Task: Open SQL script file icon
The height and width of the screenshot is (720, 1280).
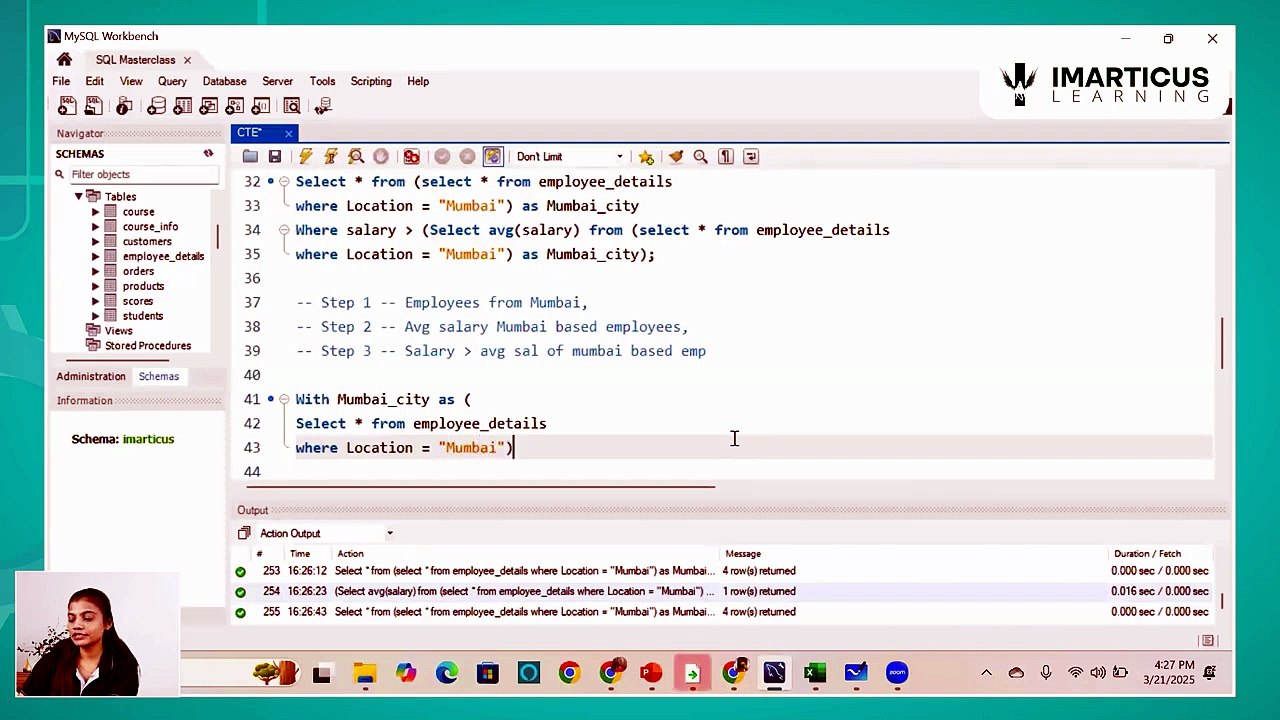Action: coord(93,105)
